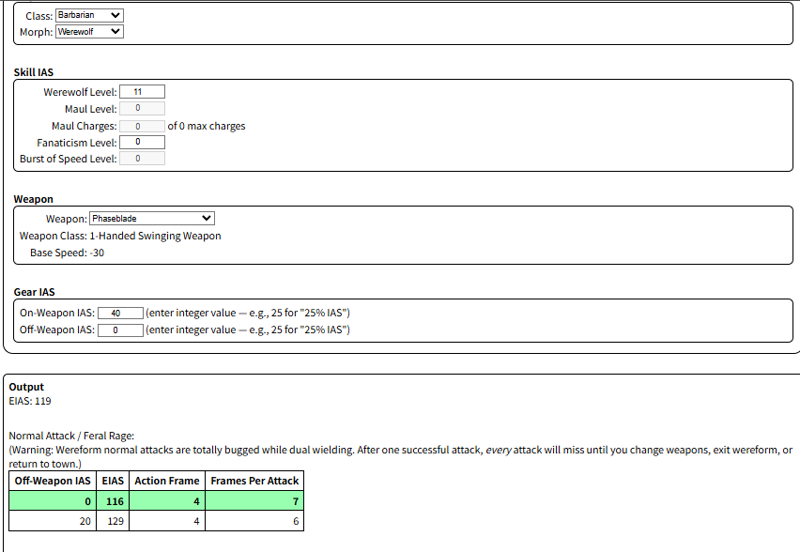
Task: Click the 'Output' section heading
Action: [x=26, y=387]
